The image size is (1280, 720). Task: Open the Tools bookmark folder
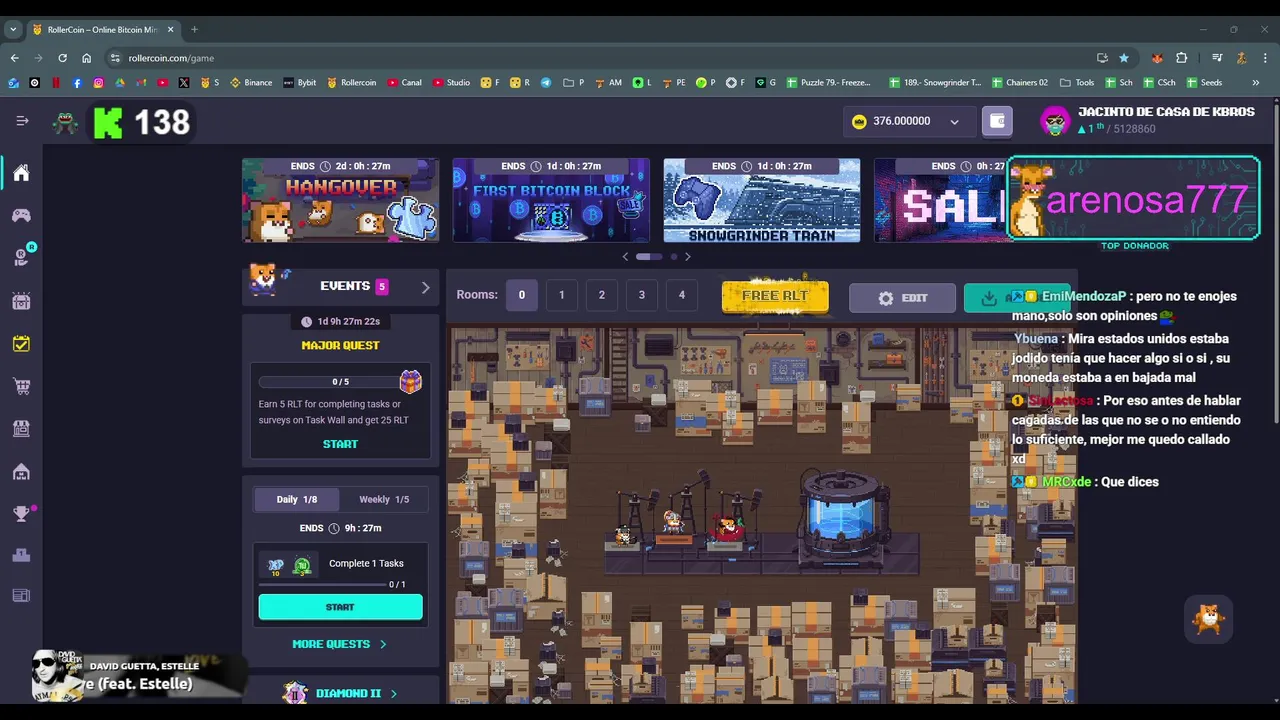pyautogui.click(x=1077, y=83)
